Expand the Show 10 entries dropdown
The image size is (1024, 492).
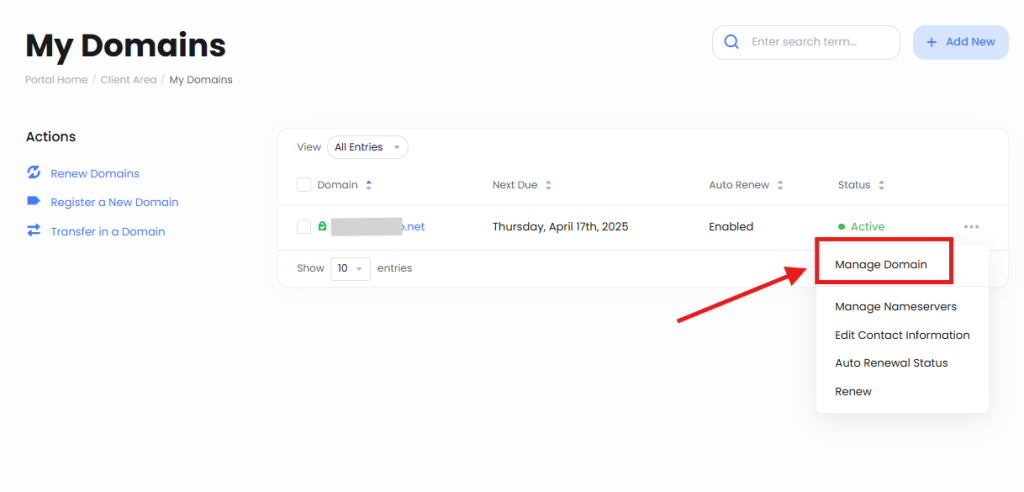pos(351,268)
